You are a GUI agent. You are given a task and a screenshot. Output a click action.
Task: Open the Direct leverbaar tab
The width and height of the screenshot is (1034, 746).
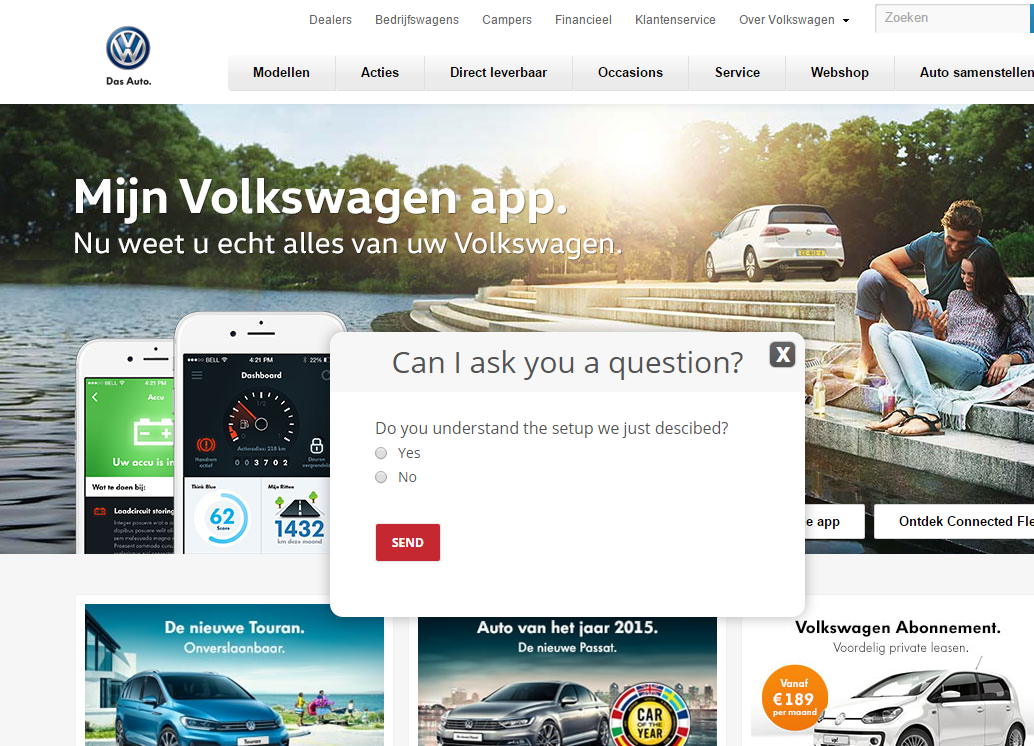pyautogui.click(x=499, y=73)
